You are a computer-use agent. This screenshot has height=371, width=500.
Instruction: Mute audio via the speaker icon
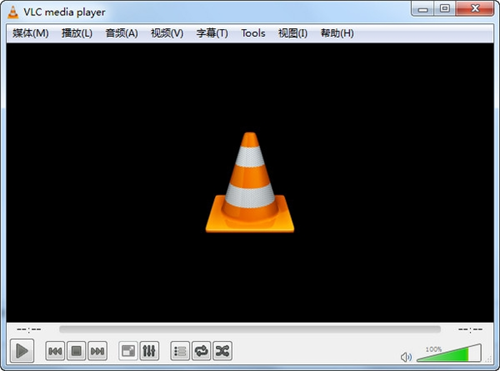(x=406, y=357)
